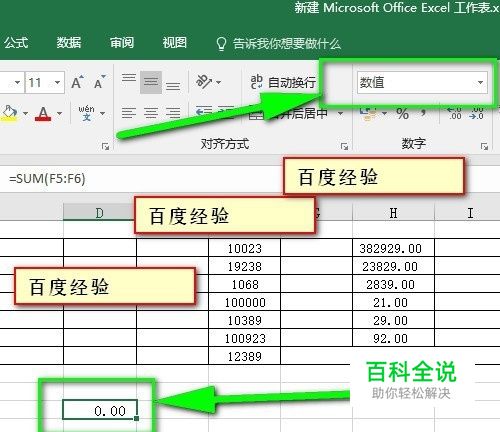The width and height of the screenshot is (500, 432).
Task: Align text to the left
Action: tap(129, 113)
